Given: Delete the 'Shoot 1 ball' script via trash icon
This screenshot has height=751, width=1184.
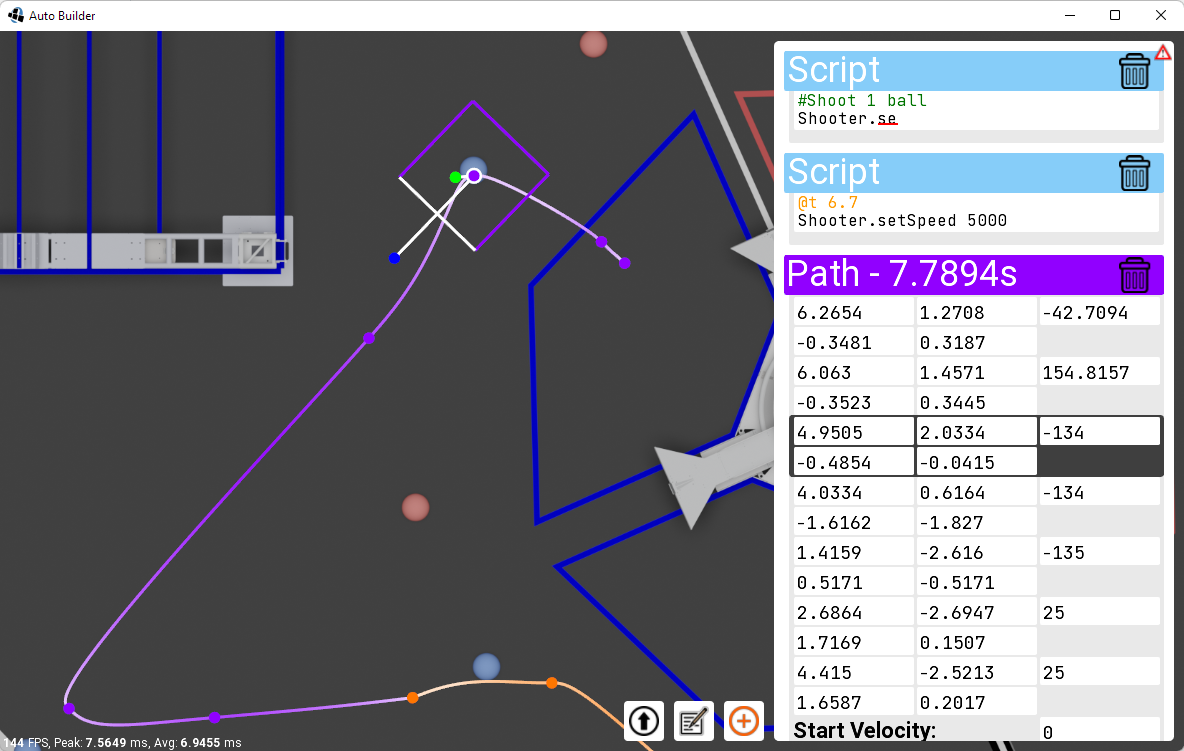Looking at the screenshot, I should click(1134, 70).
